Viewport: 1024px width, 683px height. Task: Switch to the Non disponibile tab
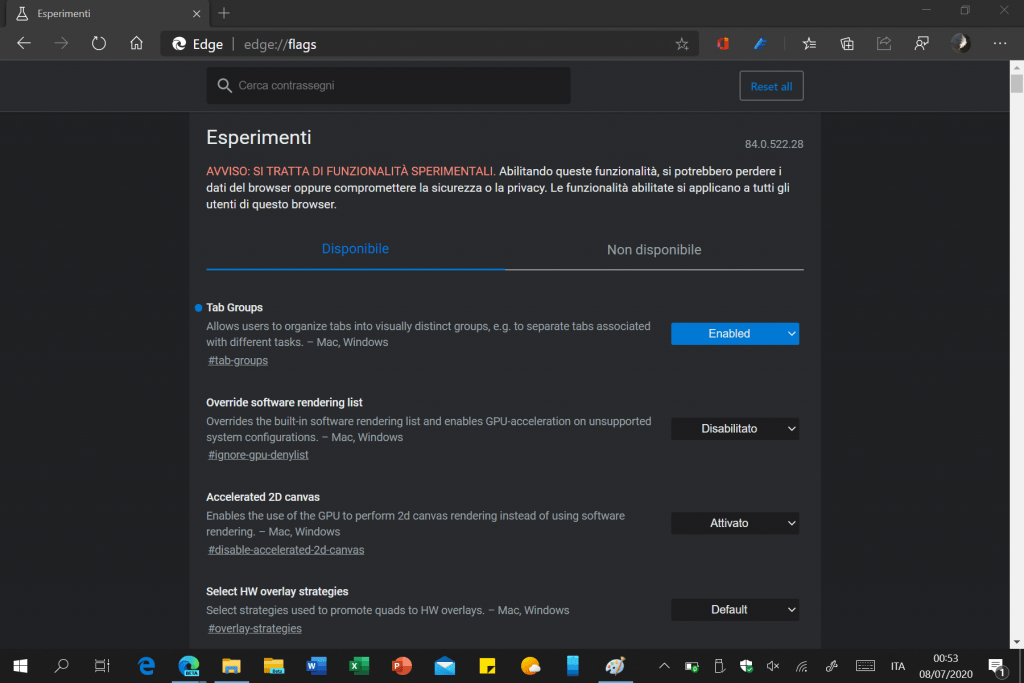pos(654,250)
